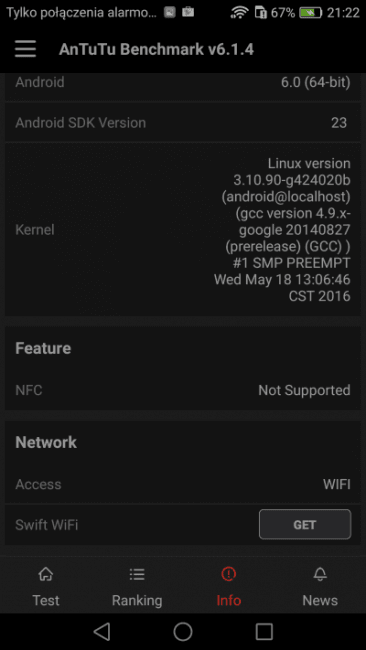Tap AnTuTu Benchmark v6.1.4 title
This screenshot has height=650, width=366.
click(156, 50)
